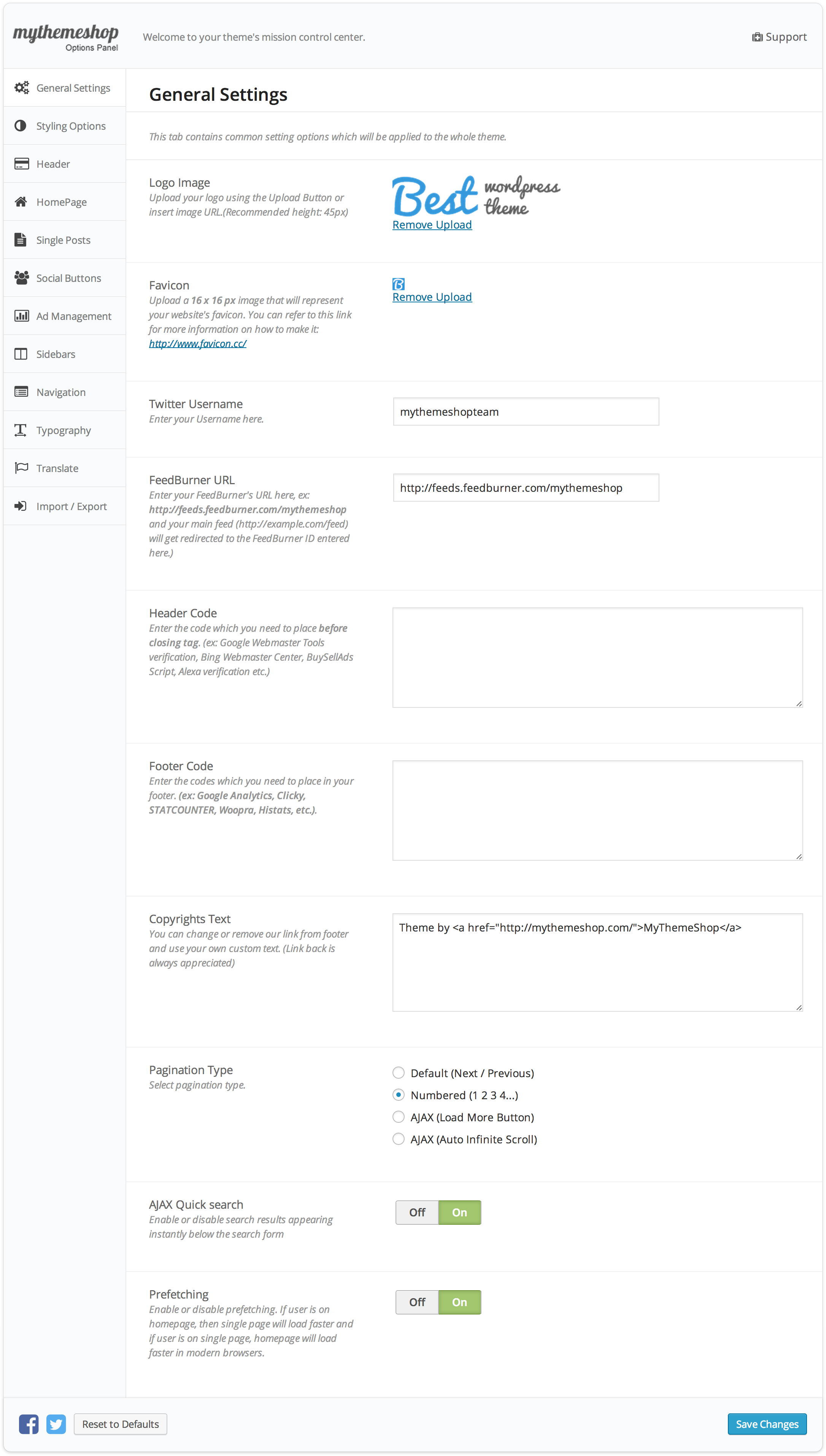Screen dimensions: 826x1456
Task: Open the Sidebars settings tab
Action: pyautogui.click(x=56, y=353)
